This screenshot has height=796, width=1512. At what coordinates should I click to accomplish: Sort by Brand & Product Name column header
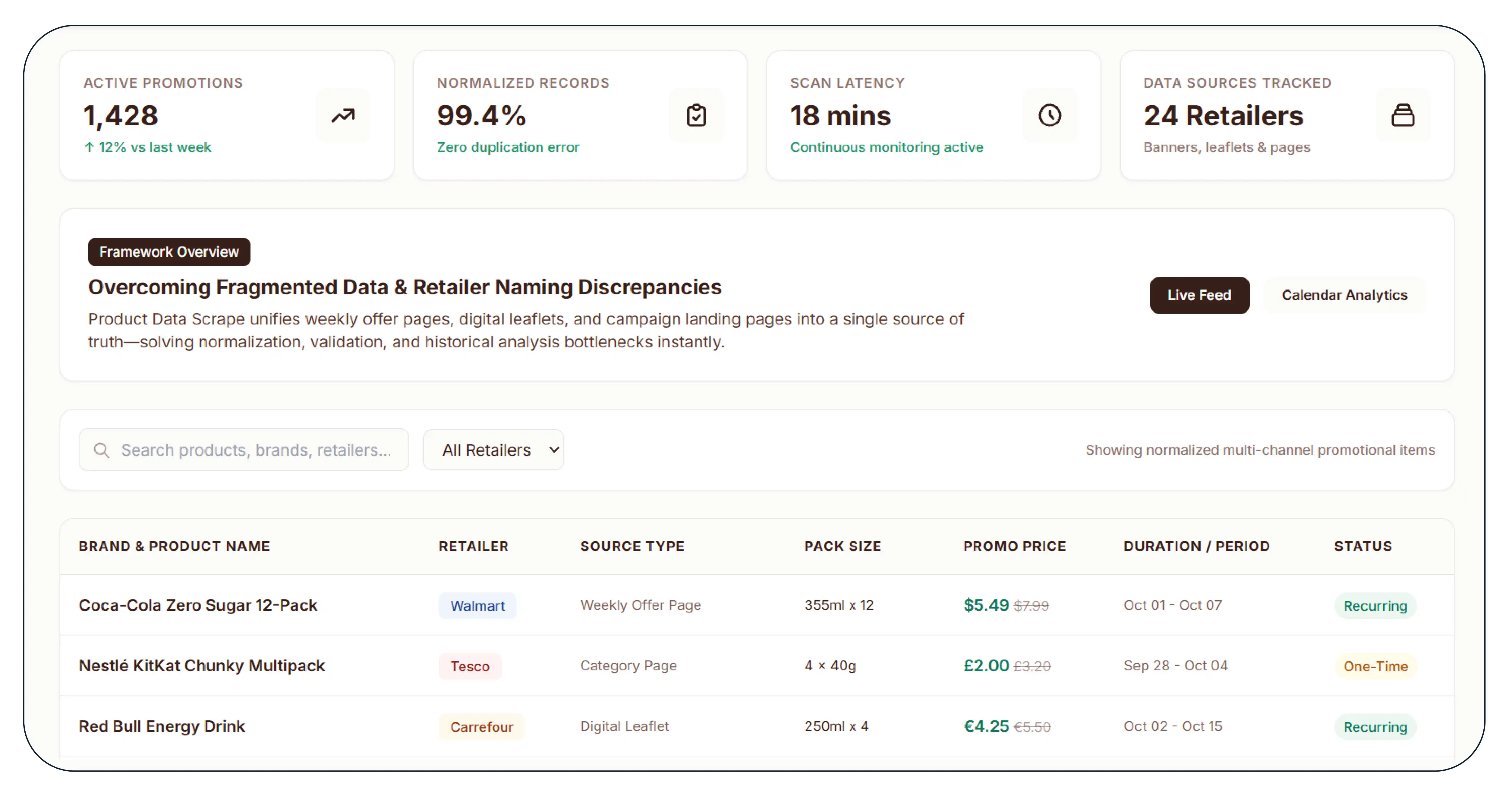174,546
